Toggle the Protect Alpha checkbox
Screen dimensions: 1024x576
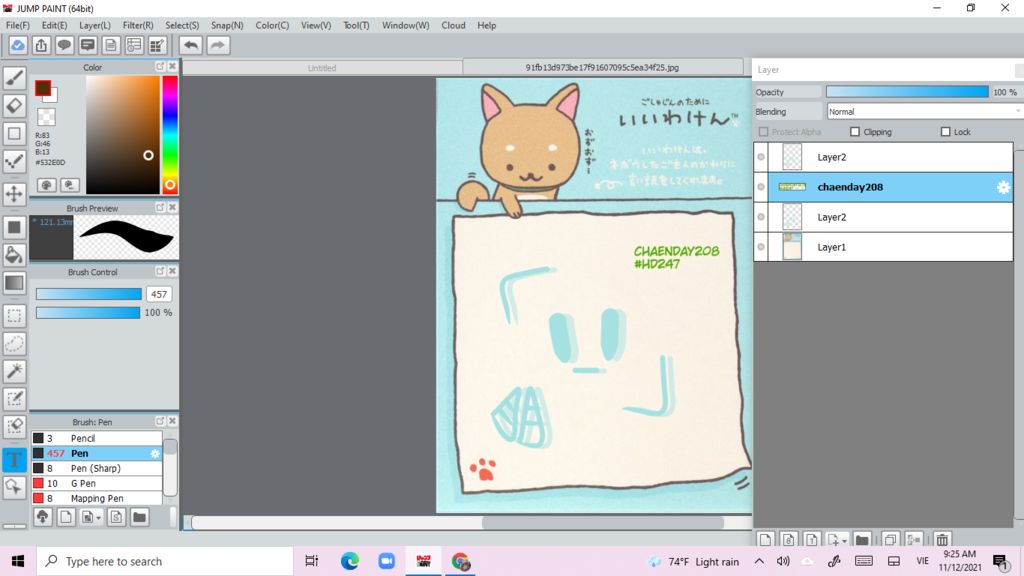click(x=763, y=132)
